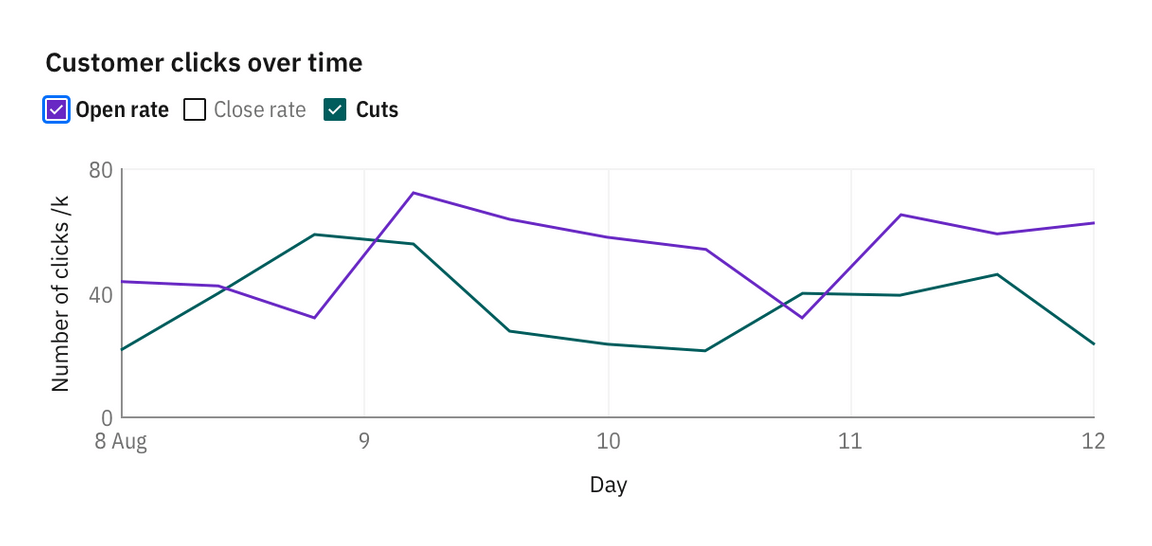Click the "40" y-axis tick label
Image resolution: width=1152 pixels, height=546 pixels.
100,294
